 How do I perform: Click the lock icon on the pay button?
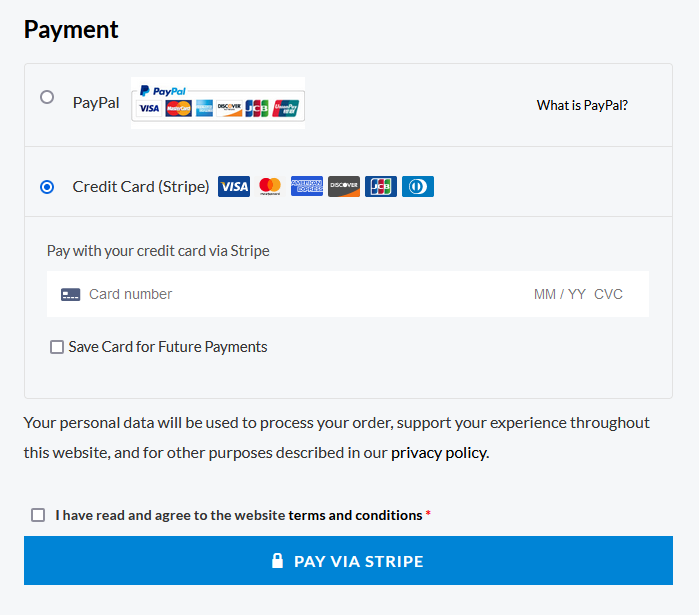click(277, 561)
